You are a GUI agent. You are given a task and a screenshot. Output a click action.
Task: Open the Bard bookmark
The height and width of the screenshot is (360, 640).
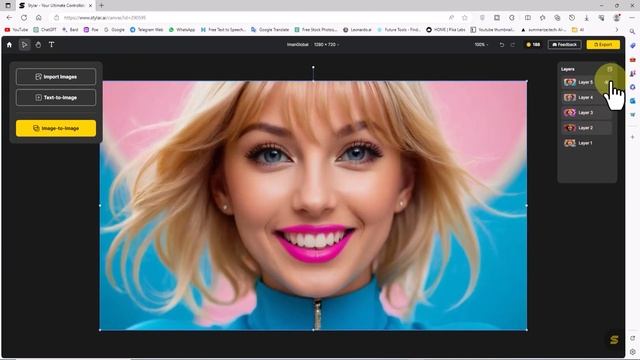tap(70, 30)
